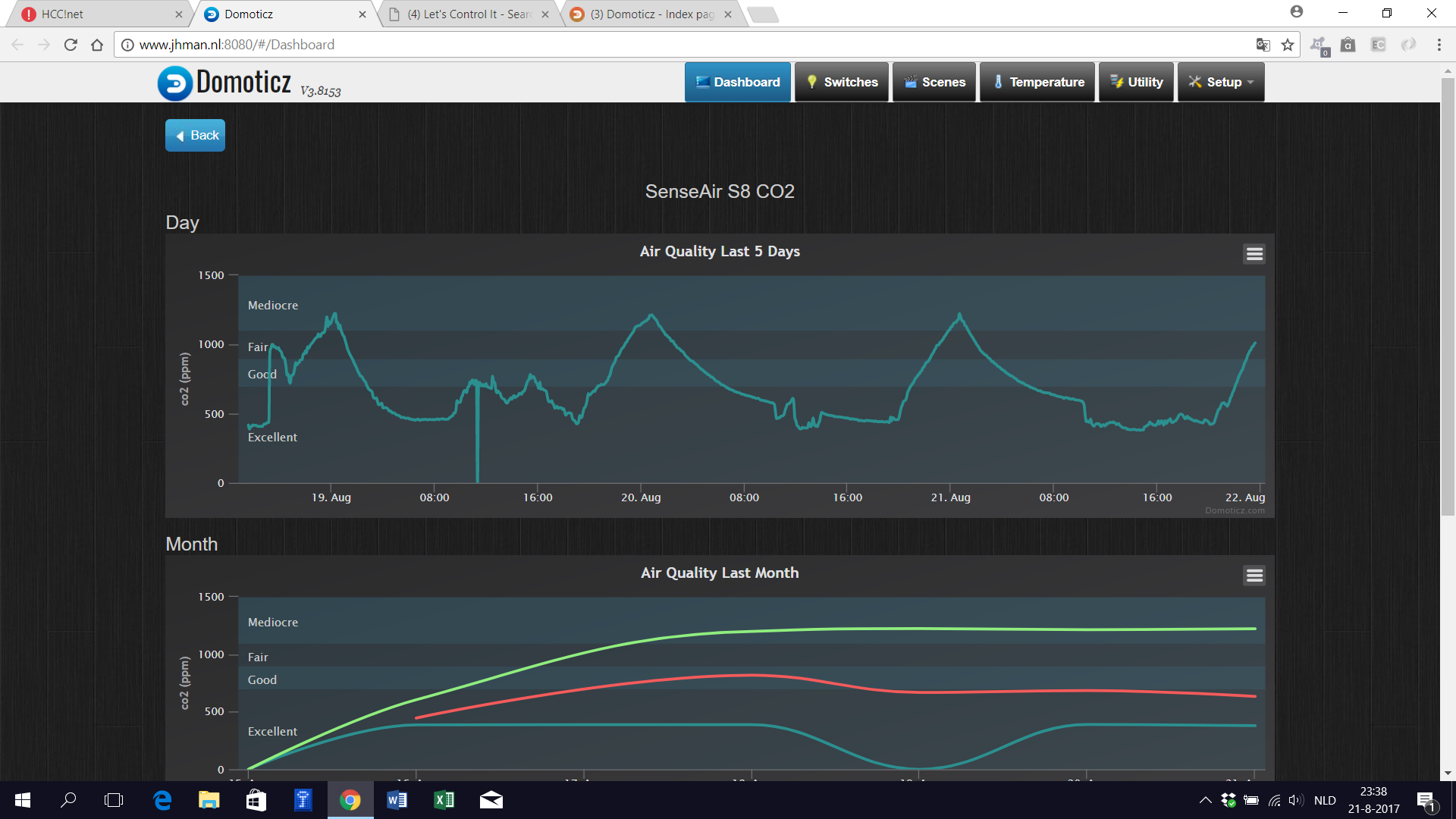
Task: Open the Switches tab
Action: (842, 82)
